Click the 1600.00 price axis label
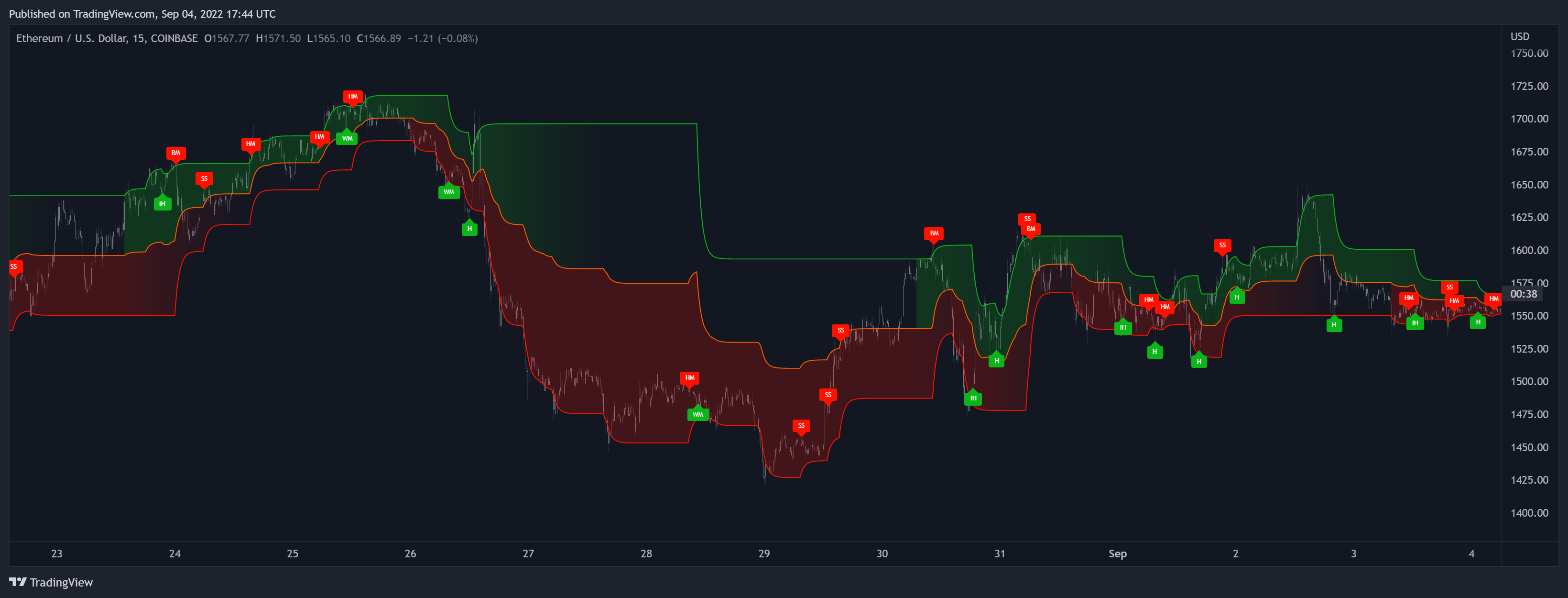This screenshot has width=1568, height=598. coord(1529,250)
